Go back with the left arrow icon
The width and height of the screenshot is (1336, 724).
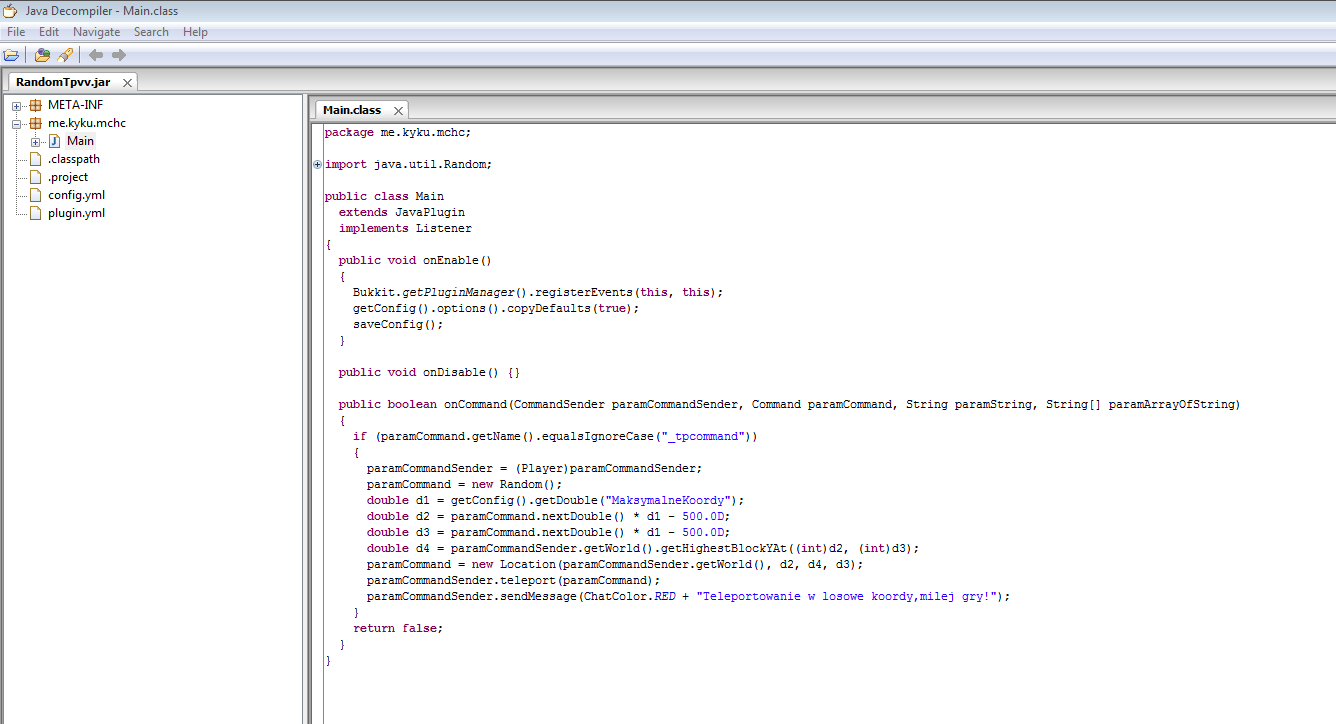(x=96, y=55)
